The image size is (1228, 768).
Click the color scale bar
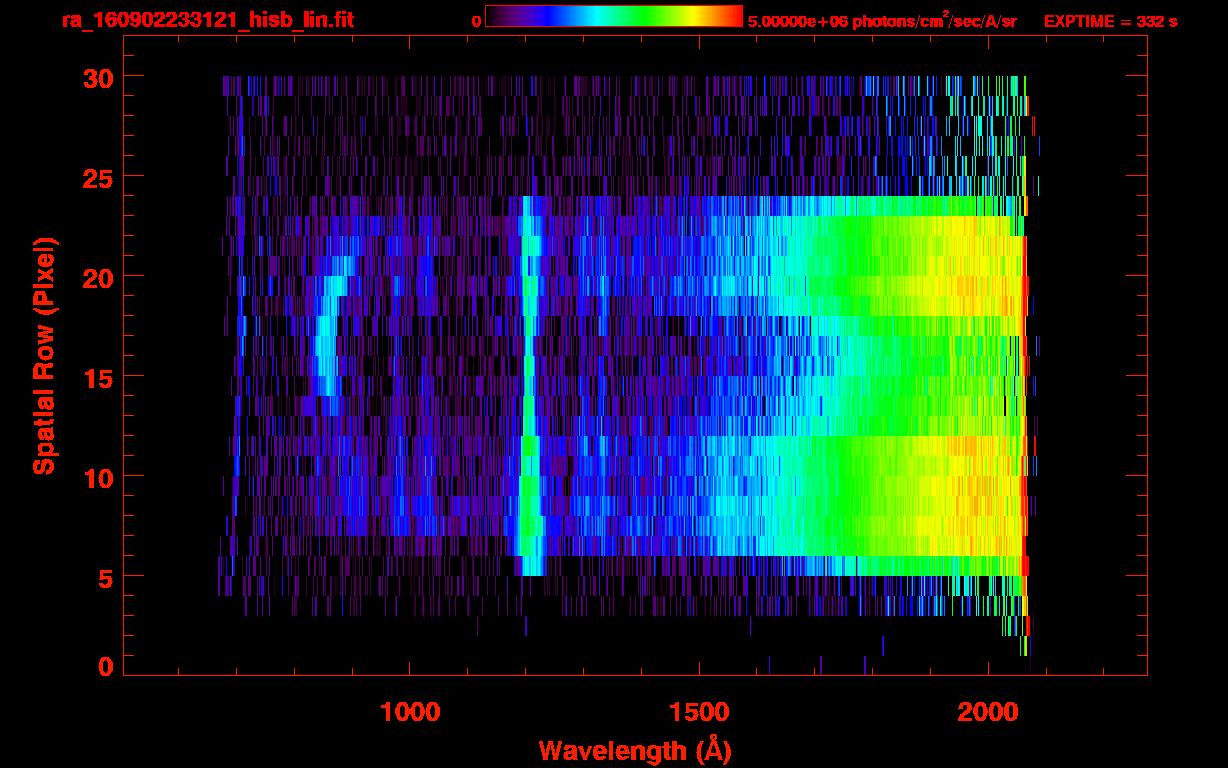coord(614,16)
